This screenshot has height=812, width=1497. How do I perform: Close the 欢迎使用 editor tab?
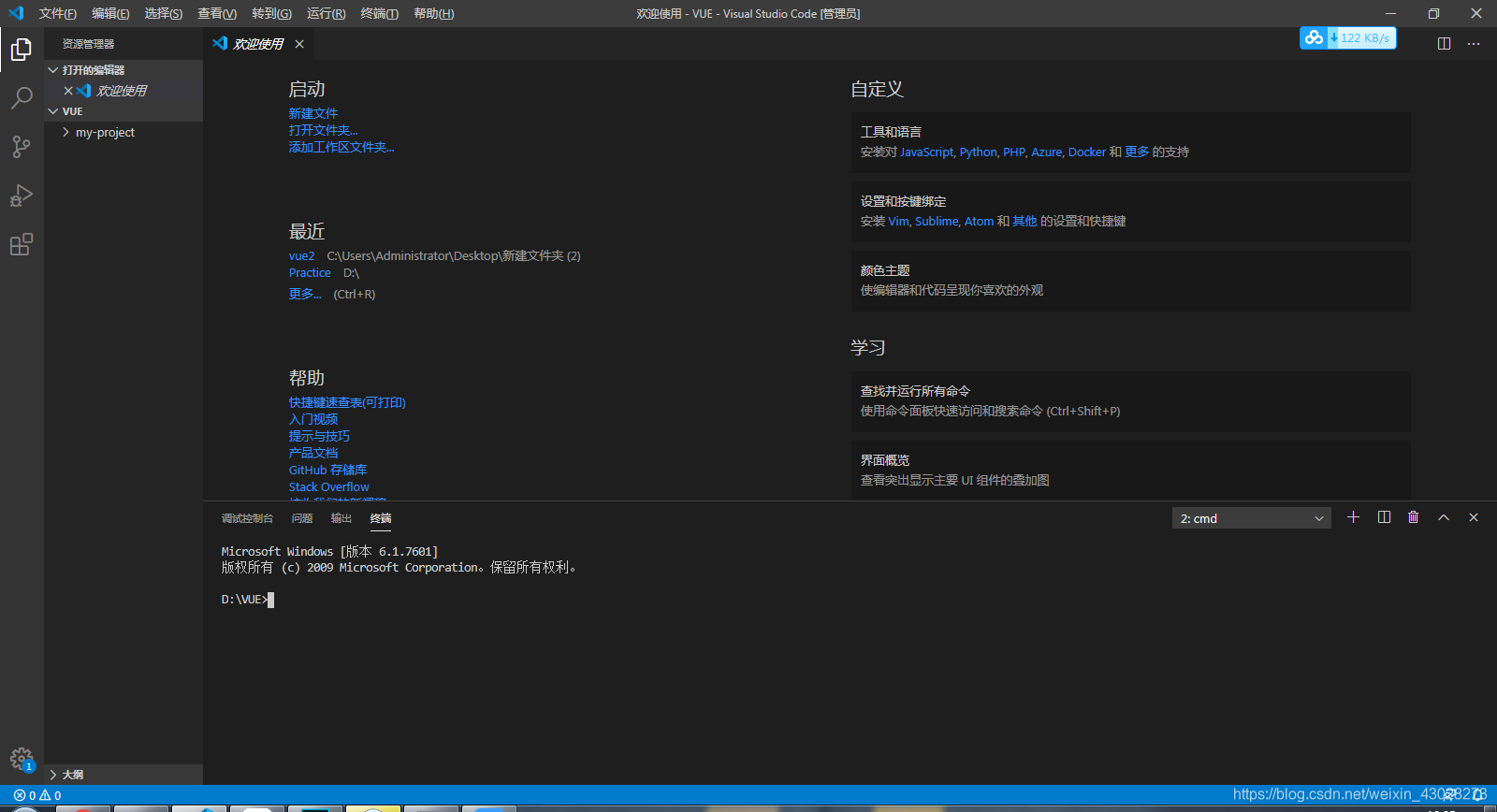299,44
